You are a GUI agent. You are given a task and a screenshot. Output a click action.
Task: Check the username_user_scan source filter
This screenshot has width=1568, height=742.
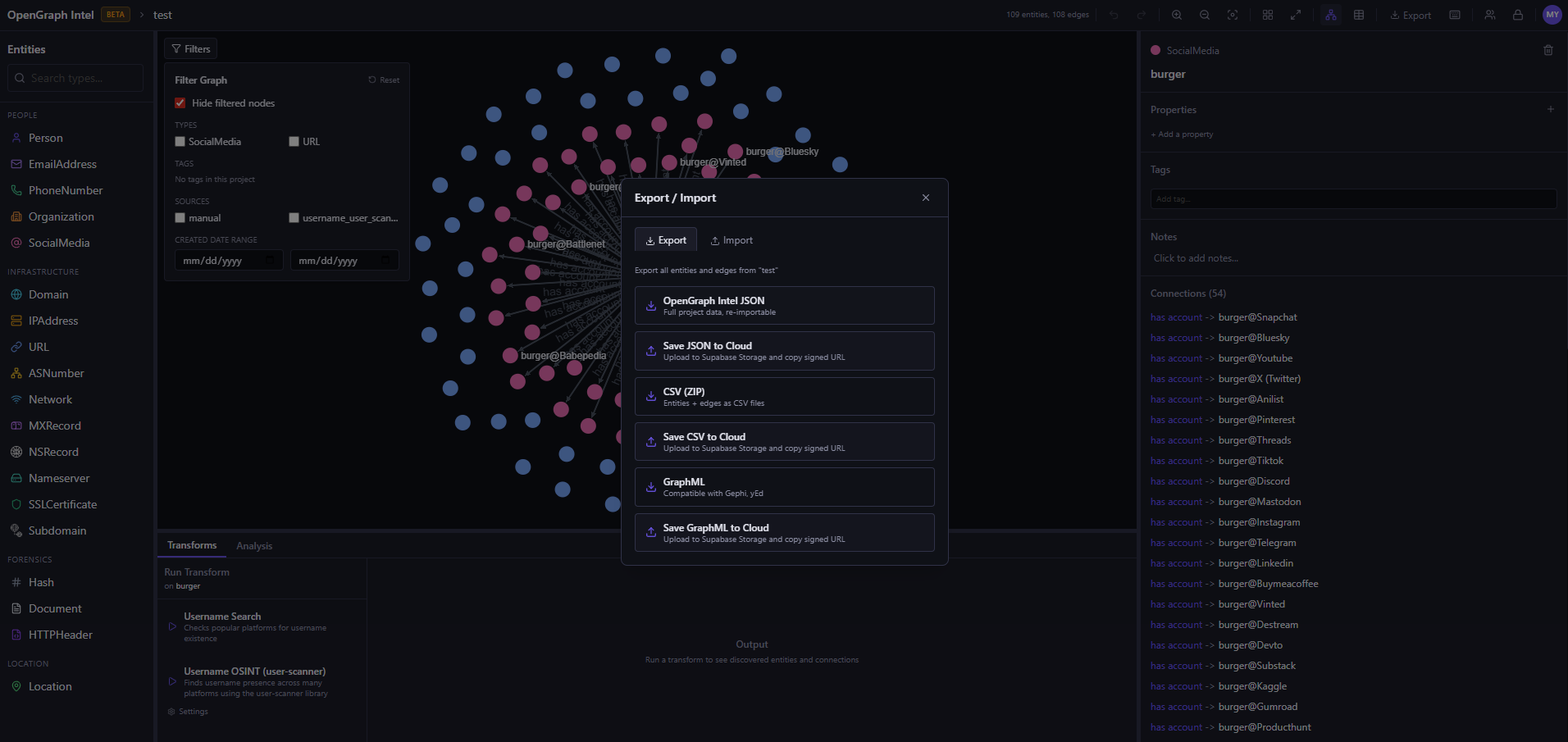[x=294, y=218]
